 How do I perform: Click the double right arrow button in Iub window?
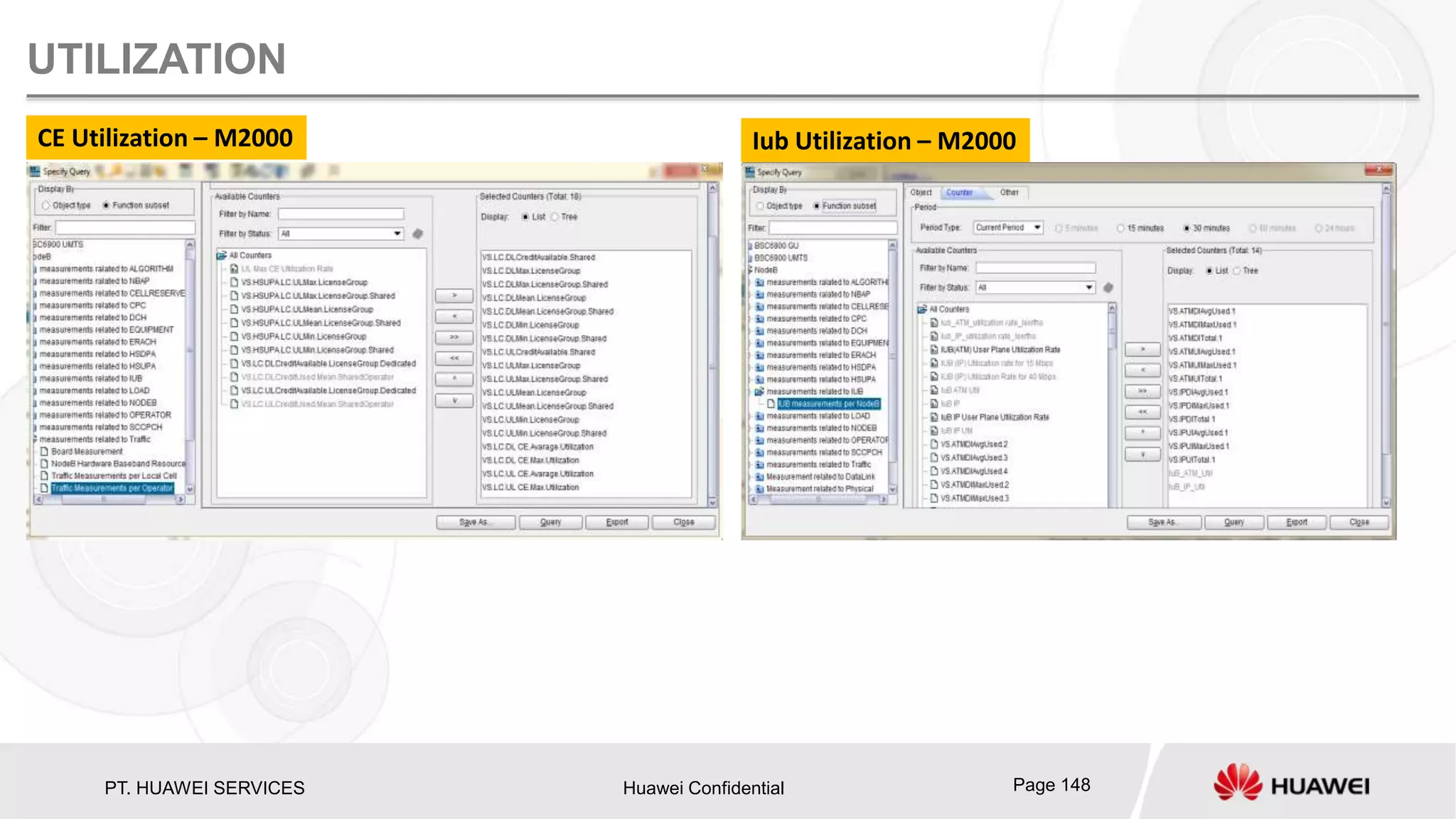[x=1142, y=391]
